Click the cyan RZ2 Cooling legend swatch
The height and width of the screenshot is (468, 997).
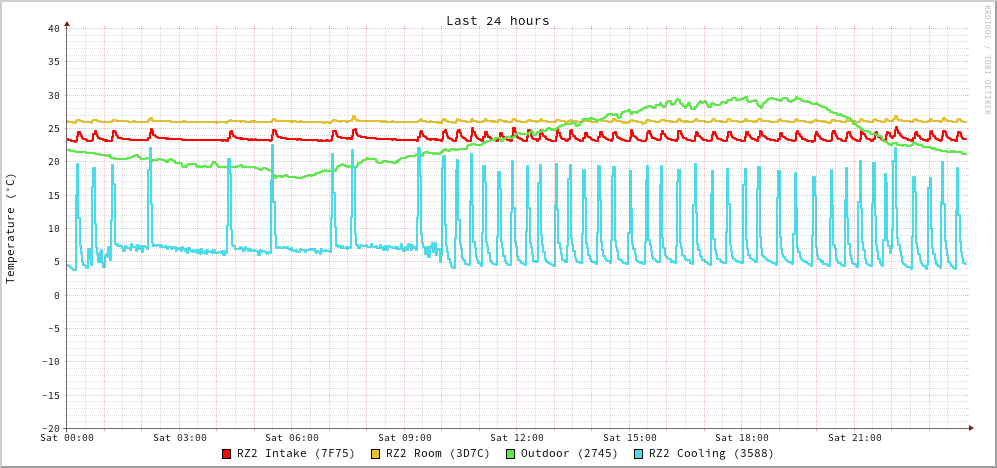[639, 454]
